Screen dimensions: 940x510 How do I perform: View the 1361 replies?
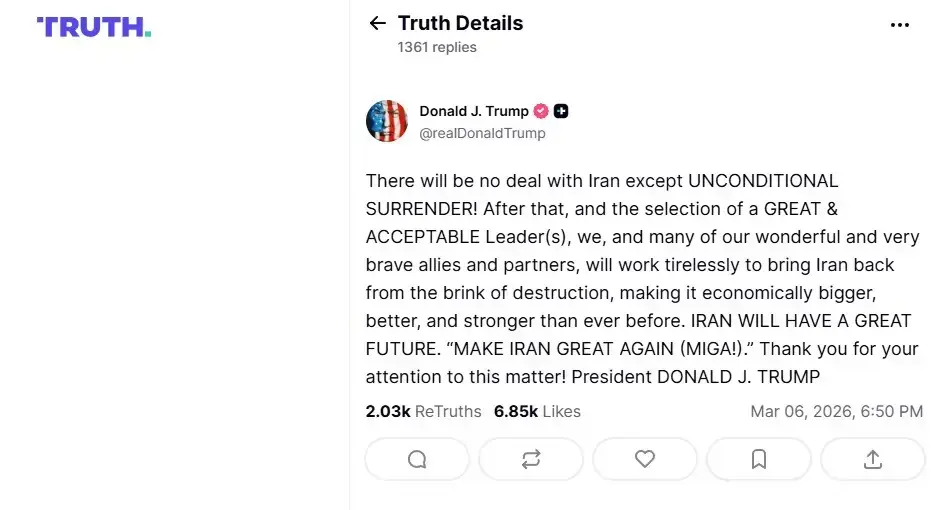point(437,47)
